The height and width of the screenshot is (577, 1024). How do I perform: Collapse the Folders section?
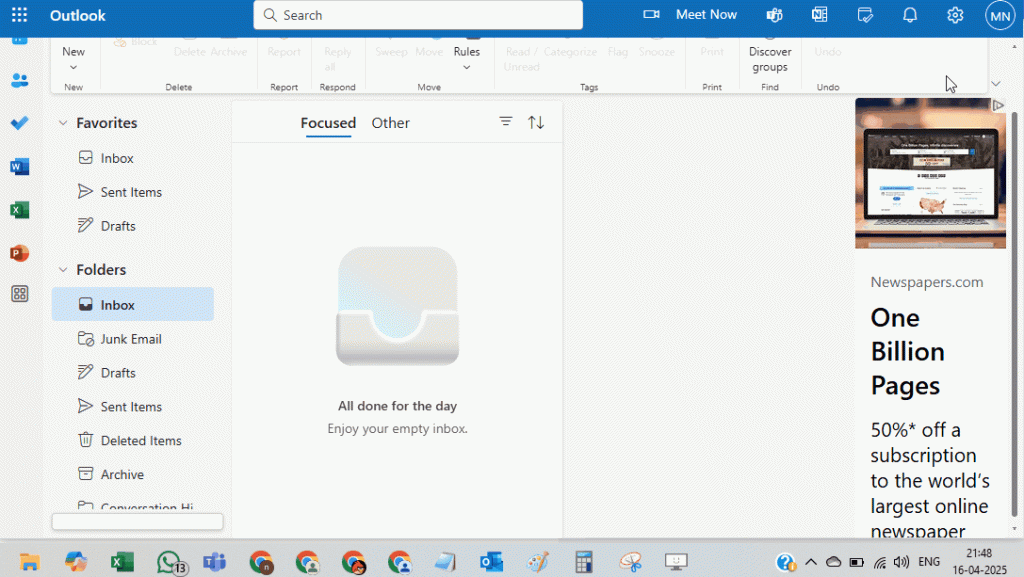point(63,270)
